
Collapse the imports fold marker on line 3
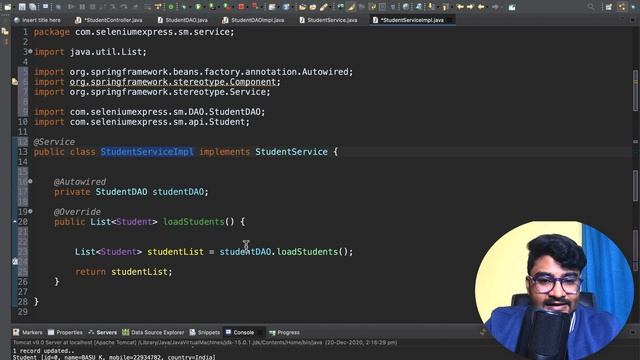pos(31,51)
